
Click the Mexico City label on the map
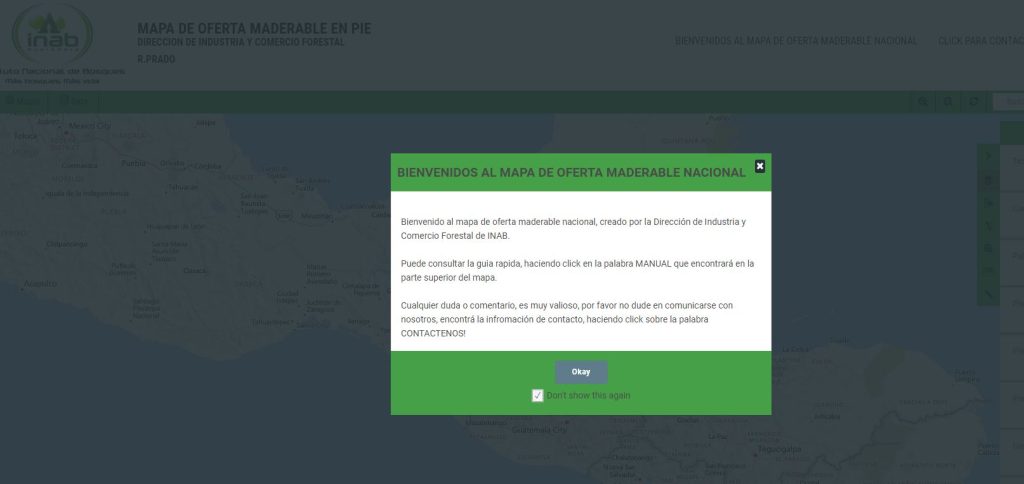(89, 126)
